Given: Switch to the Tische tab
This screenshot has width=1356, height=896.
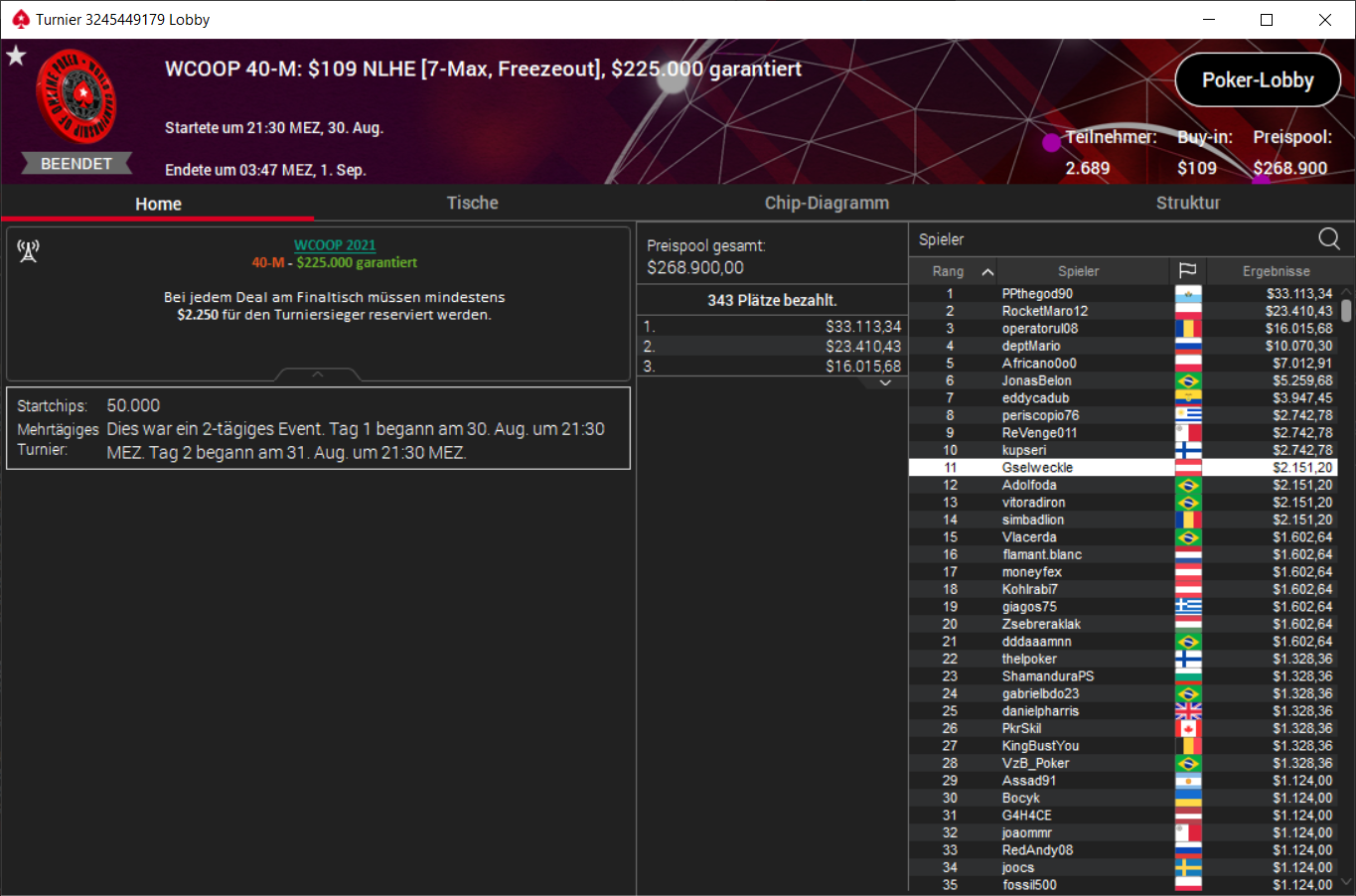Looking at the screenshot, I should point(472,203).
